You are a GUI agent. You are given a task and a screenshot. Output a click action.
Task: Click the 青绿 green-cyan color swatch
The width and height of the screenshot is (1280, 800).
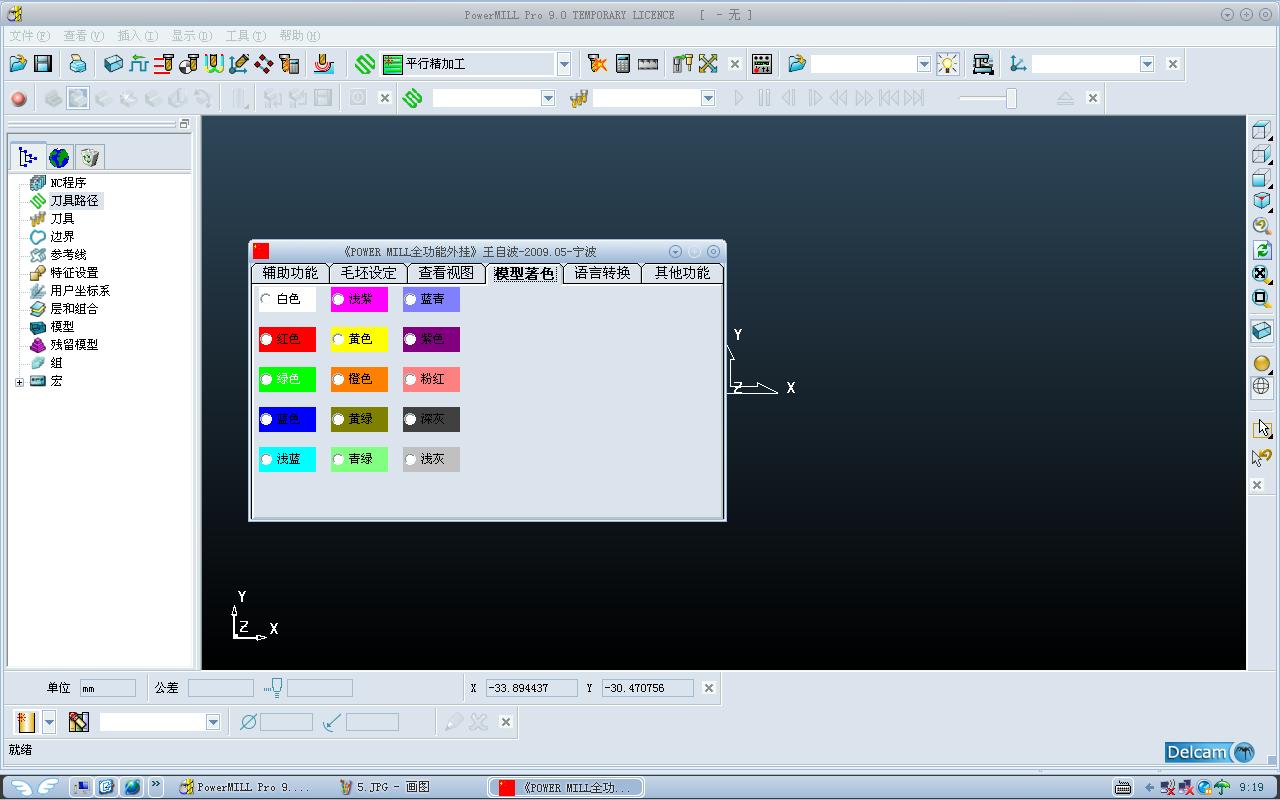click(x=359, y=459)
